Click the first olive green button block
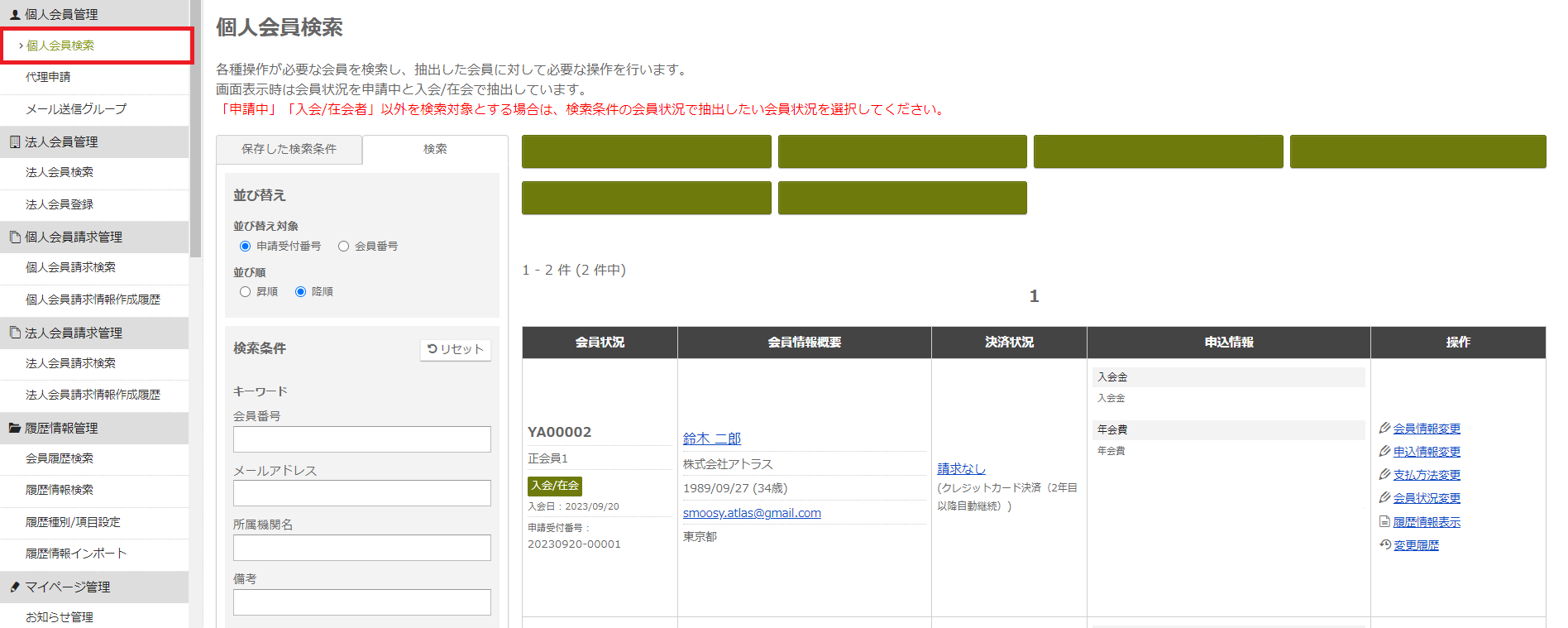 646,151
